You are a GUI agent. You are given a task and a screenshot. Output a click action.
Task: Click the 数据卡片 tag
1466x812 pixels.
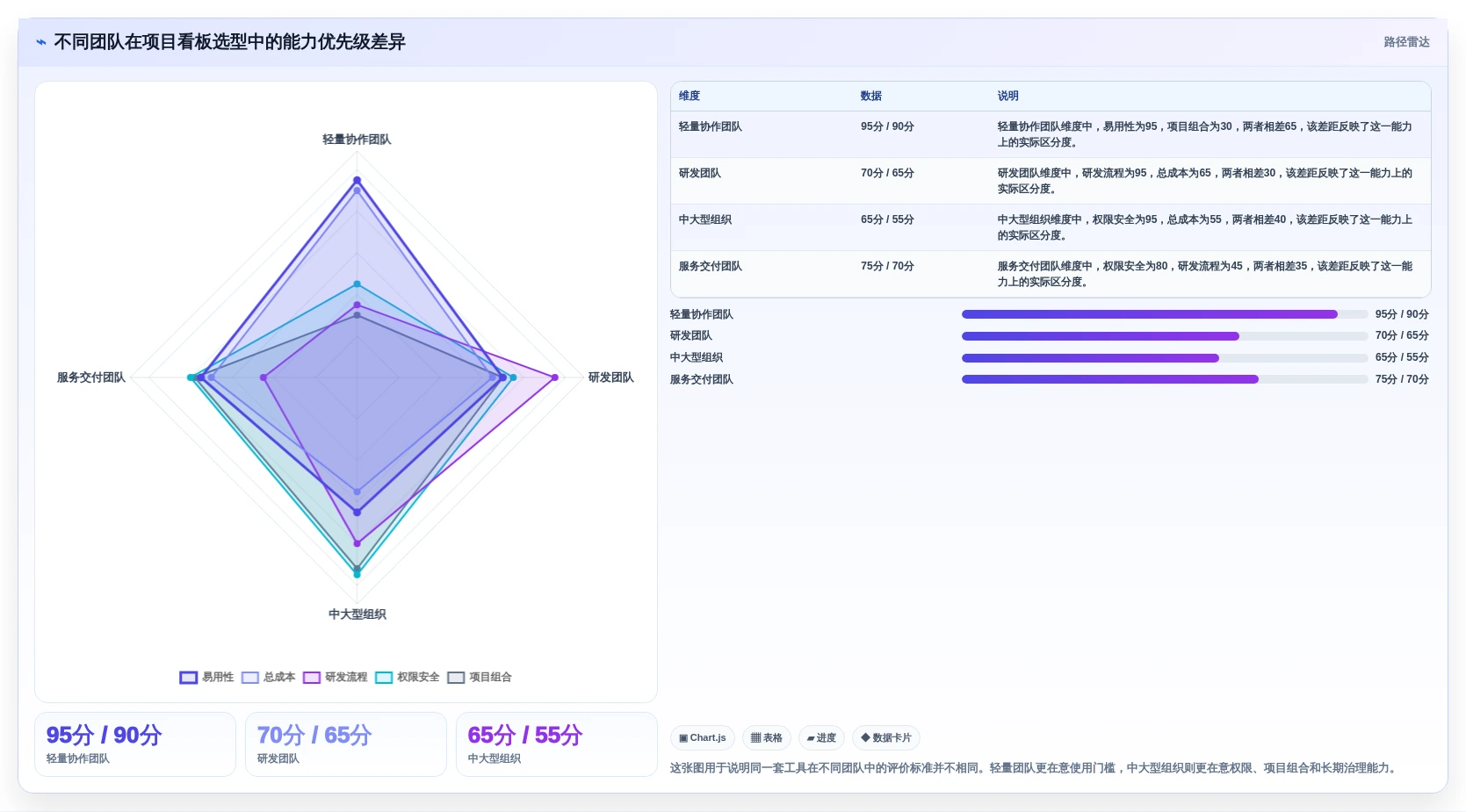point(886,738)
